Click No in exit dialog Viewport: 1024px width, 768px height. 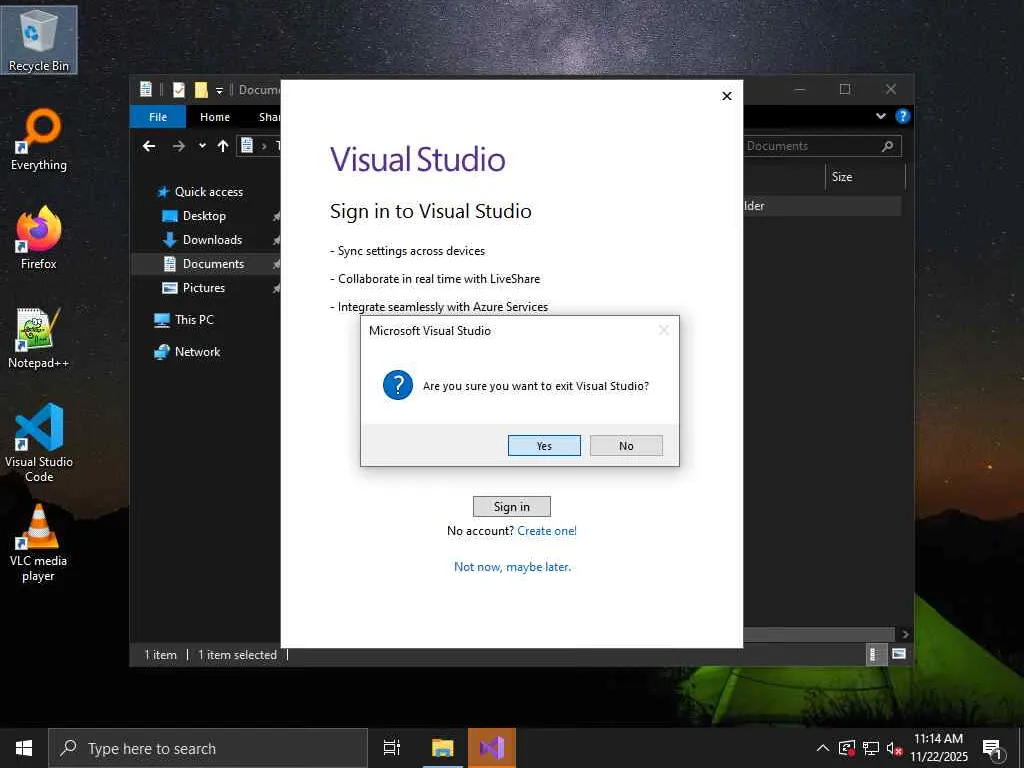(626, 445)
